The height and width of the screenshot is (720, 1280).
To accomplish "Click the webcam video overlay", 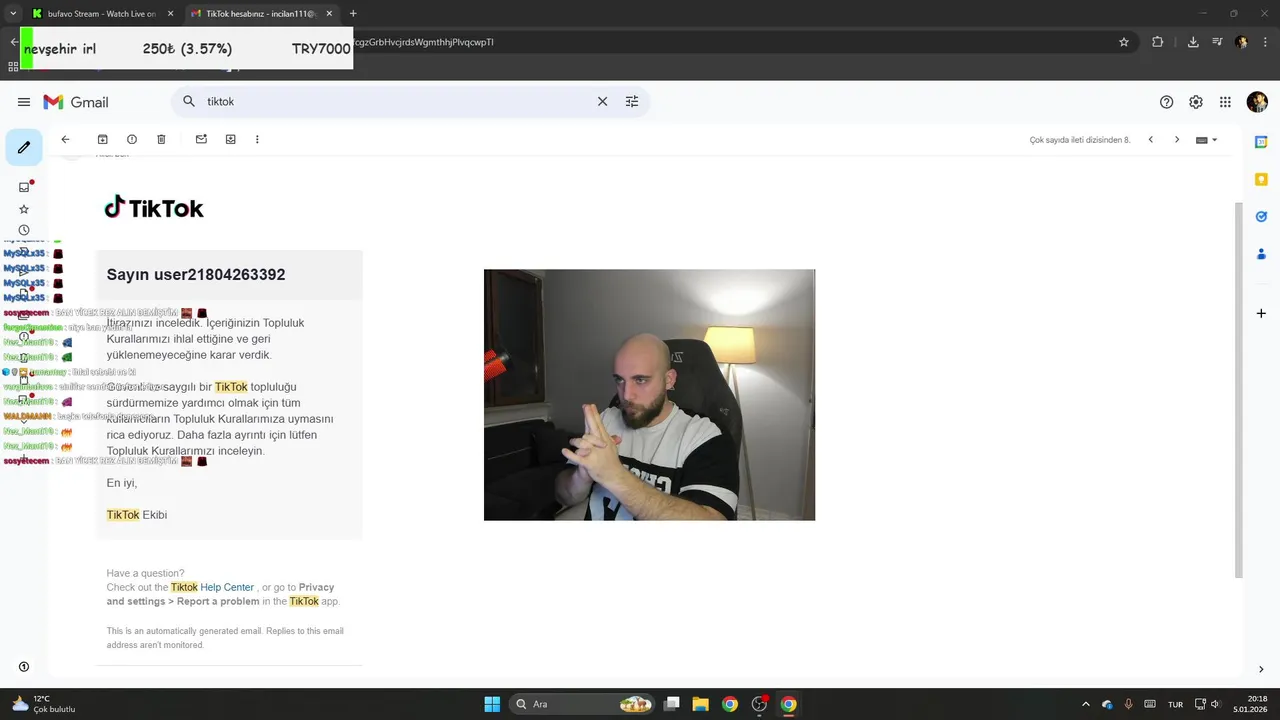I will pyautogui.click(x=649, y=395).
